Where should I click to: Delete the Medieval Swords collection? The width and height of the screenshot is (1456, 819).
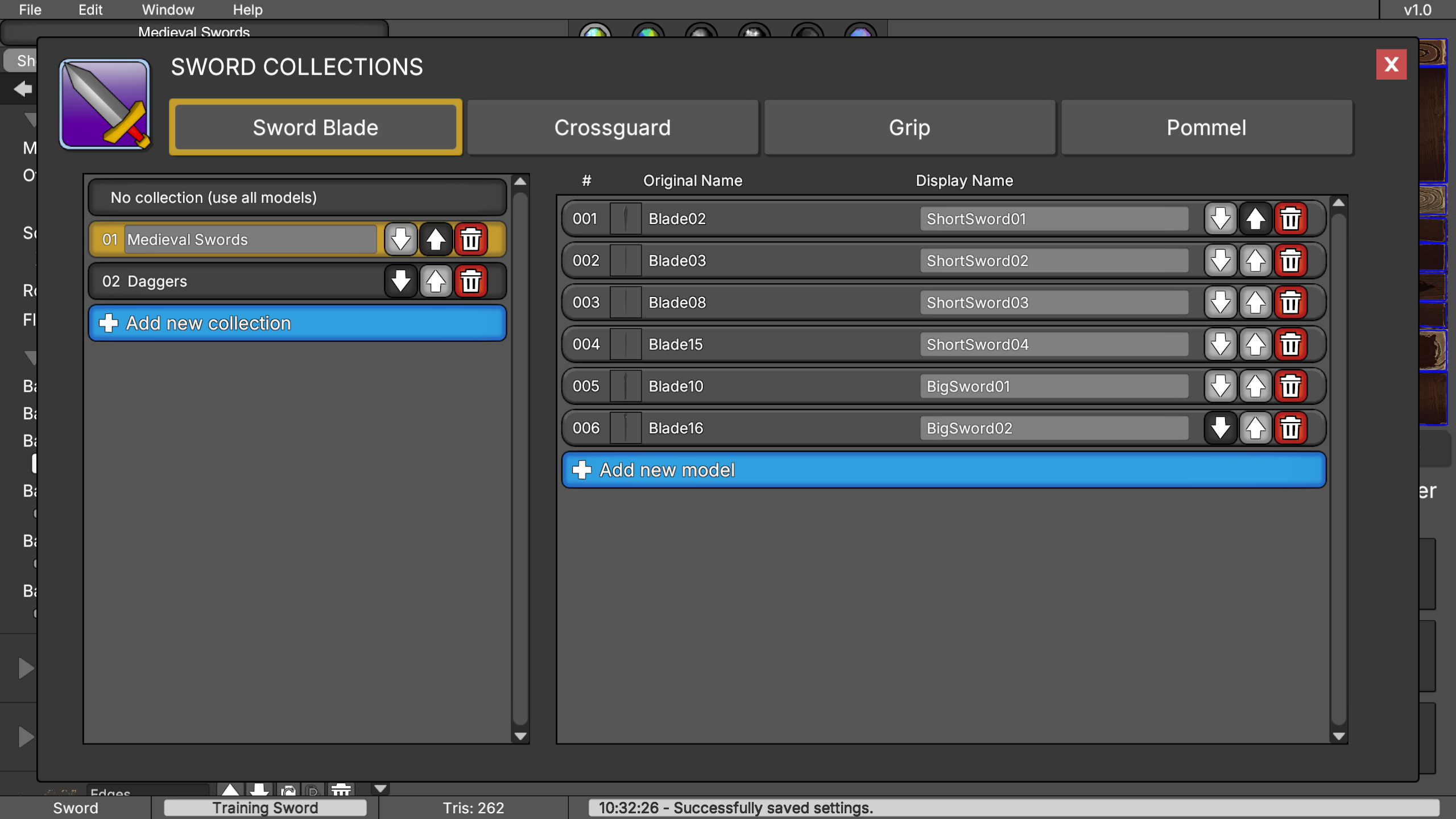[470, 239]
